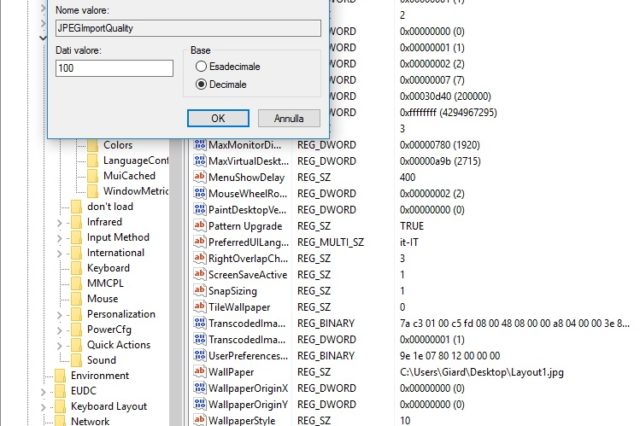The image size is (640, 426).
Task: Click the Layout1.jpg wallpaper path value
Action: pyautogui.click(x=482, y=372)
